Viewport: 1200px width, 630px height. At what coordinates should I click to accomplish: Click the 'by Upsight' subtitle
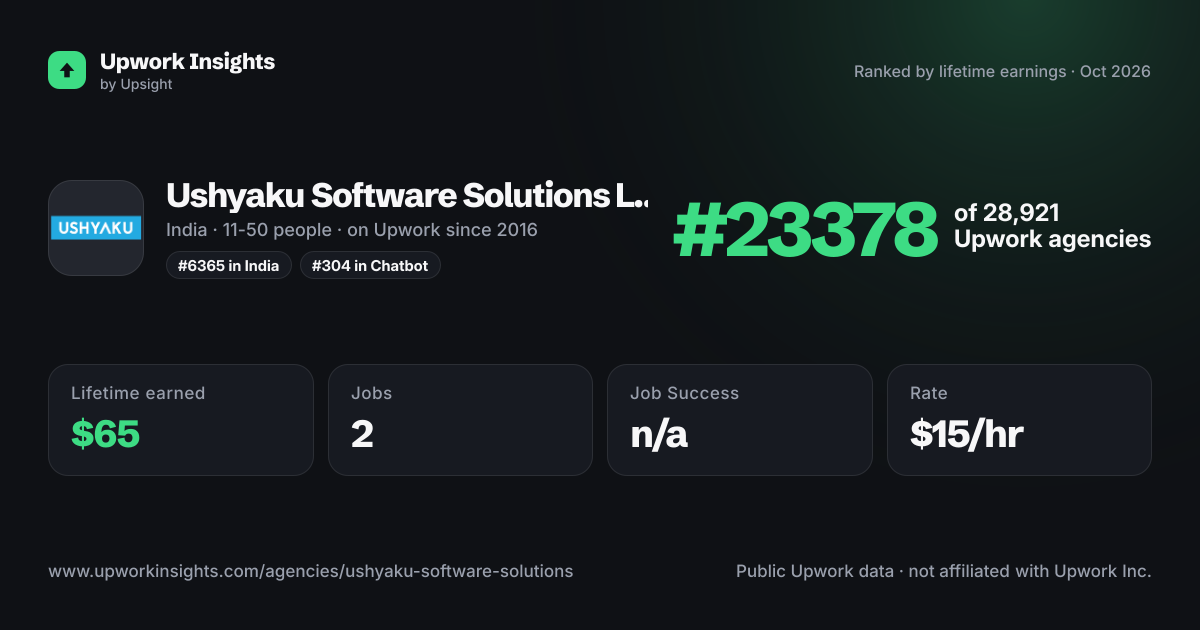pyautogui.click(x=136, y=85)
